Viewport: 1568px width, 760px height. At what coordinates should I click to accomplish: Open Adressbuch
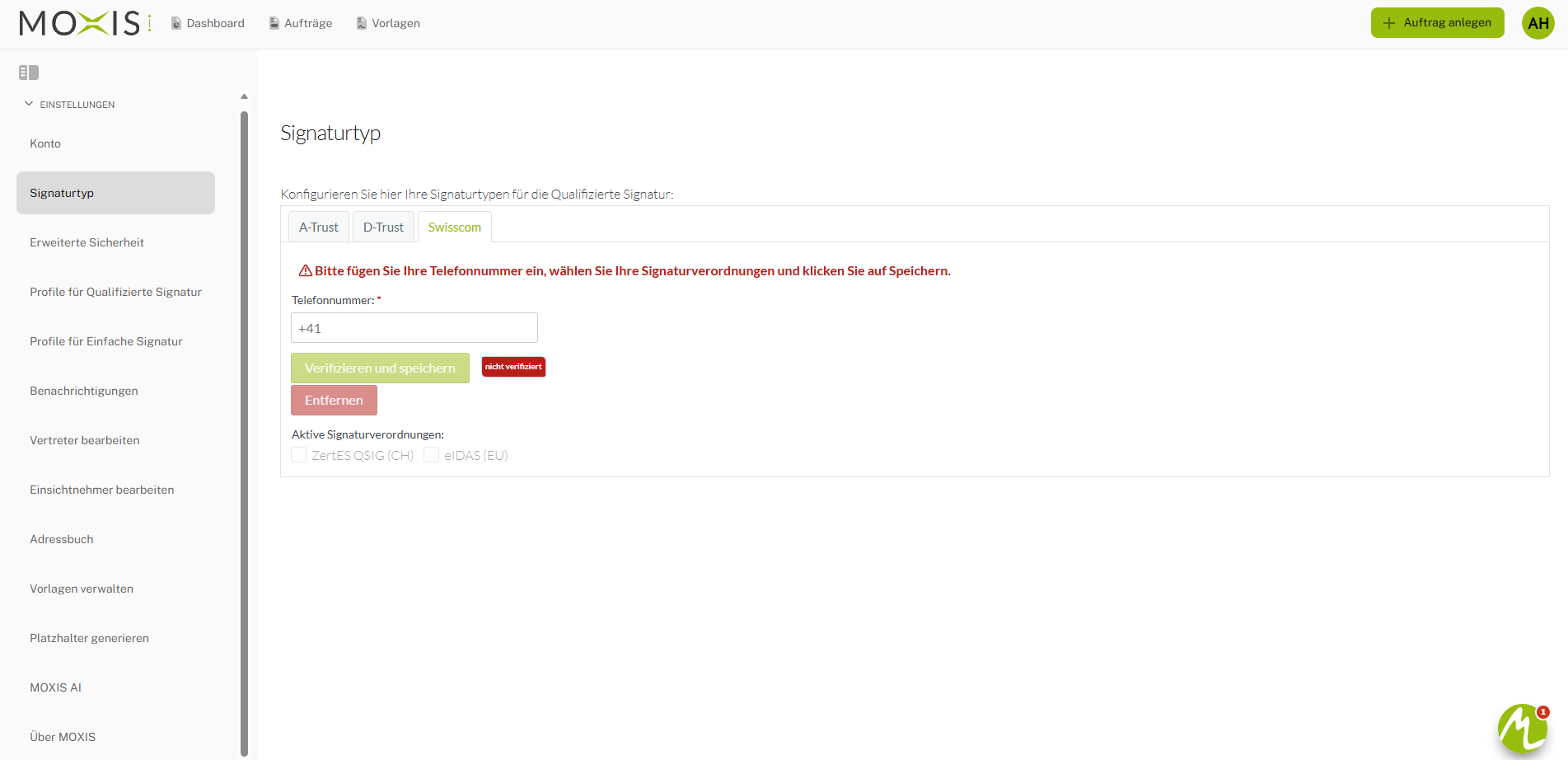115,539
